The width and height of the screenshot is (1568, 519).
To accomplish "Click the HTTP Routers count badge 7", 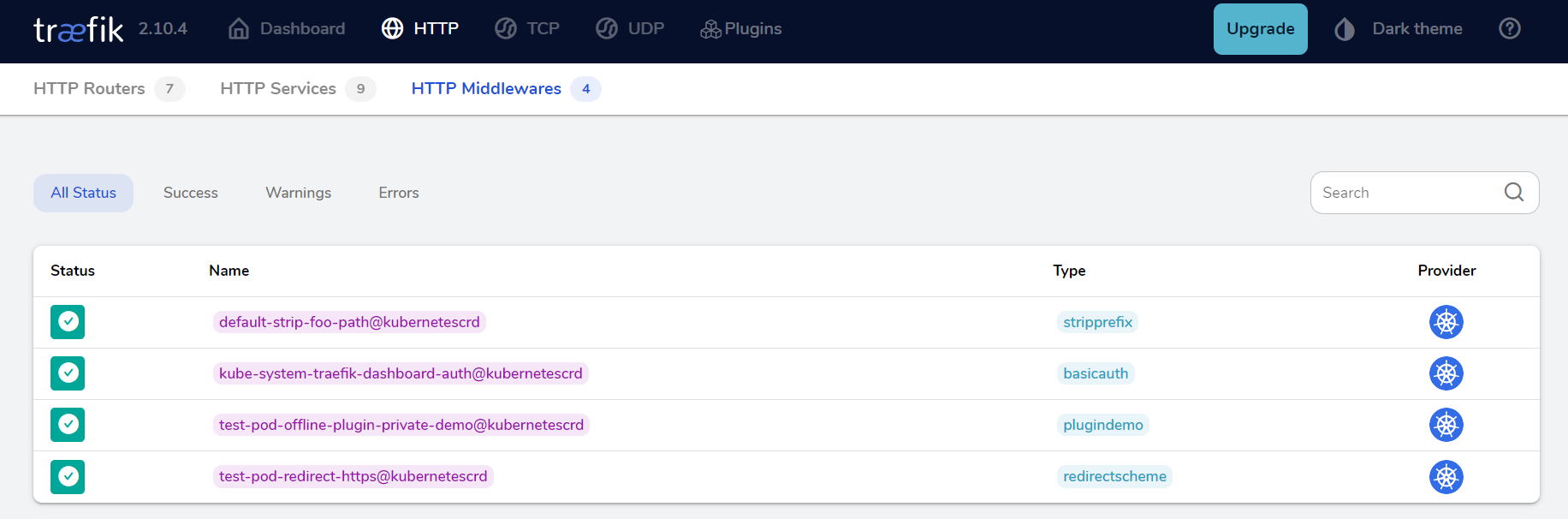I will [x=169, y=89].
